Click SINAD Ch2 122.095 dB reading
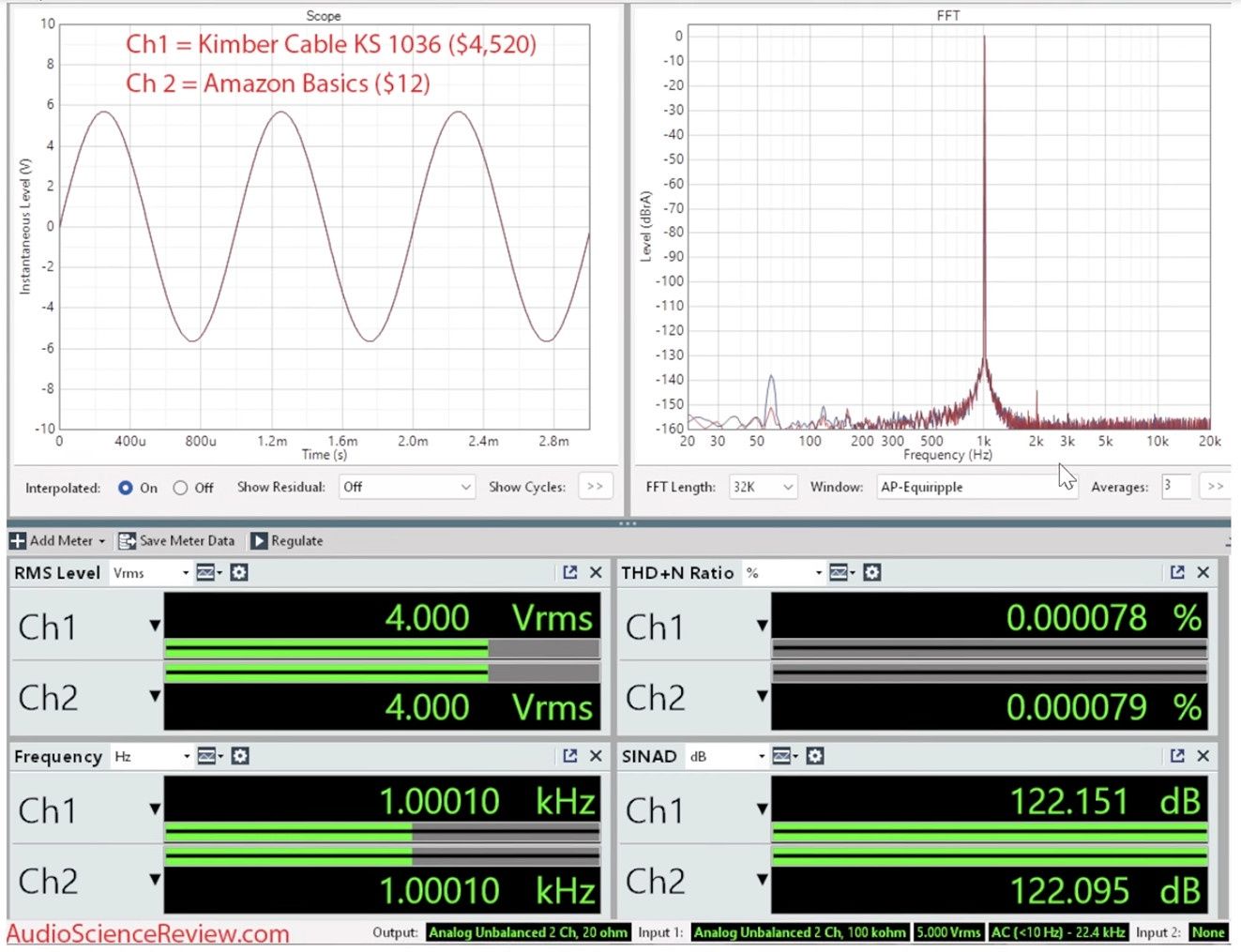The height and width of the screenshot is (952, 1241). pos(1105,891)
